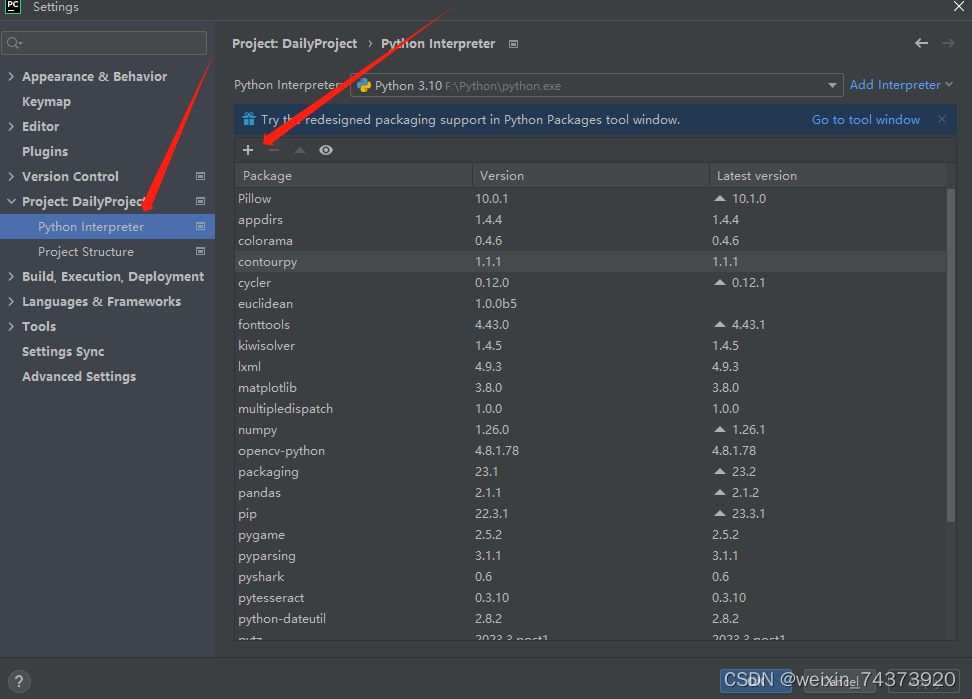Select the contourpy package row

coord(591,262)
